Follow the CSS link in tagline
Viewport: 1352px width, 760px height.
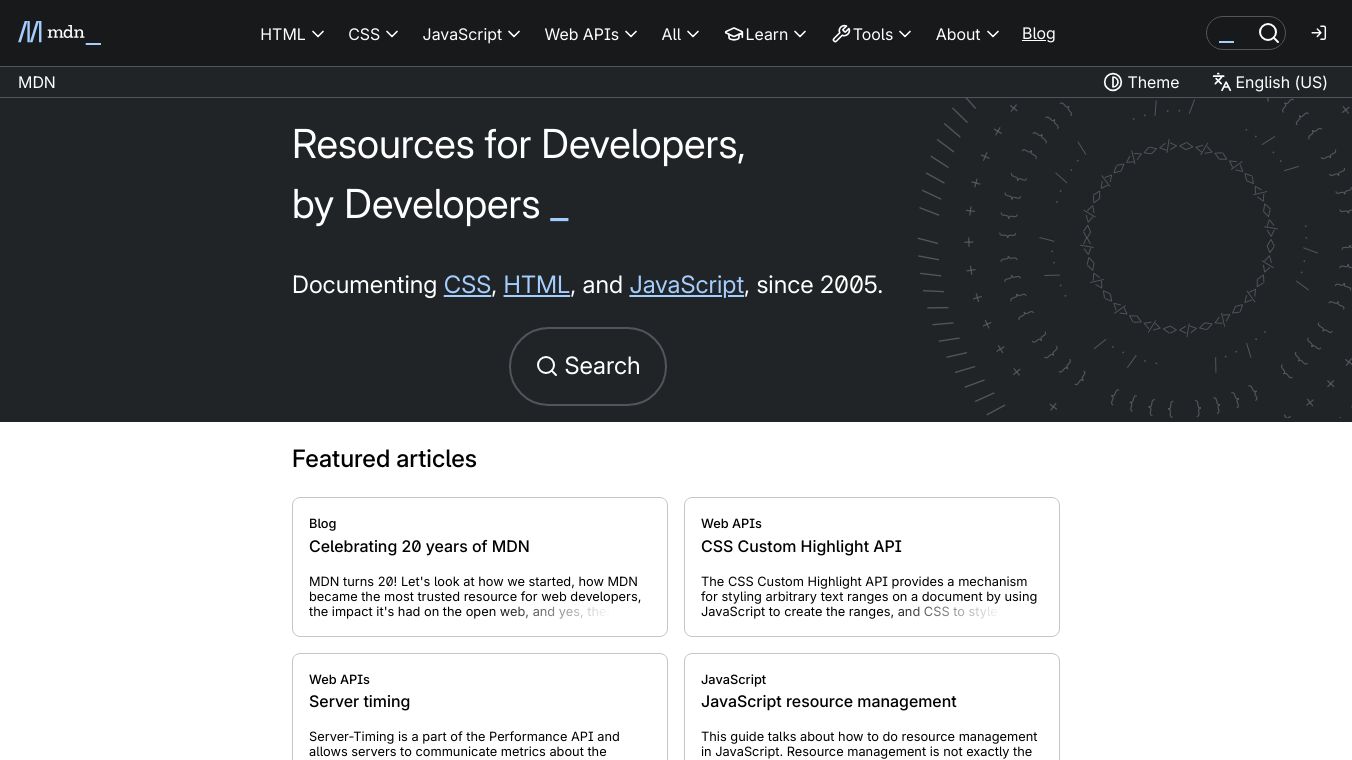click(x=467, y=285)
